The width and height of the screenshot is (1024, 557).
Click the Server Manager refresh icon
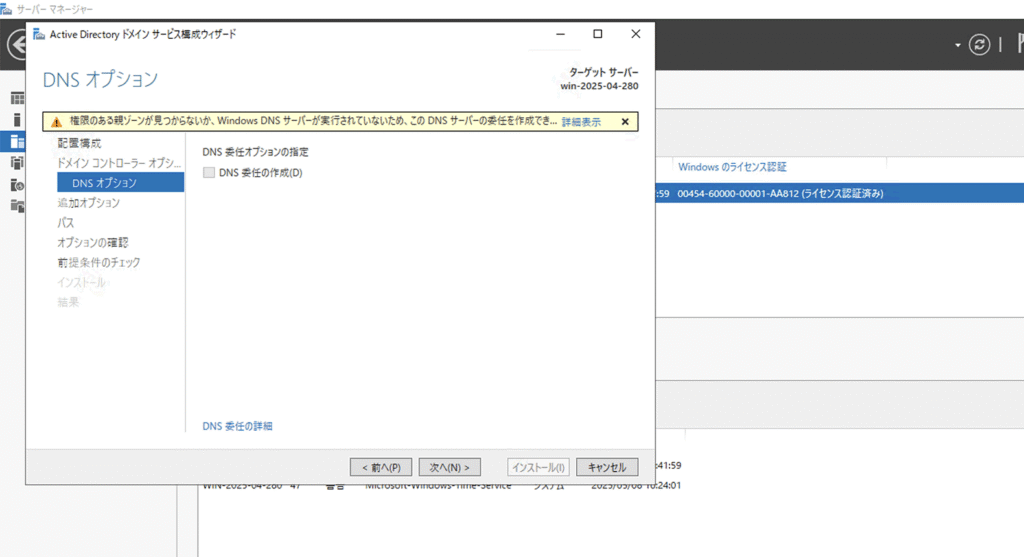[x=979, y=44]
